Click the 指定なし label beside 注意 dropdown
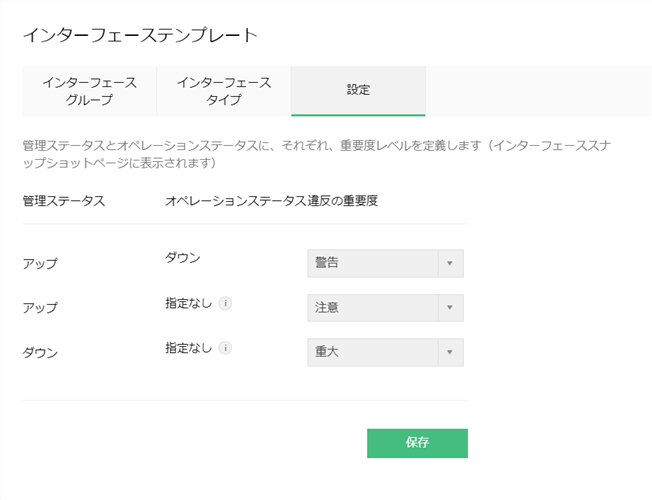Image resolution: width=652 pixels, height=500 pixels. pos(188,303)
